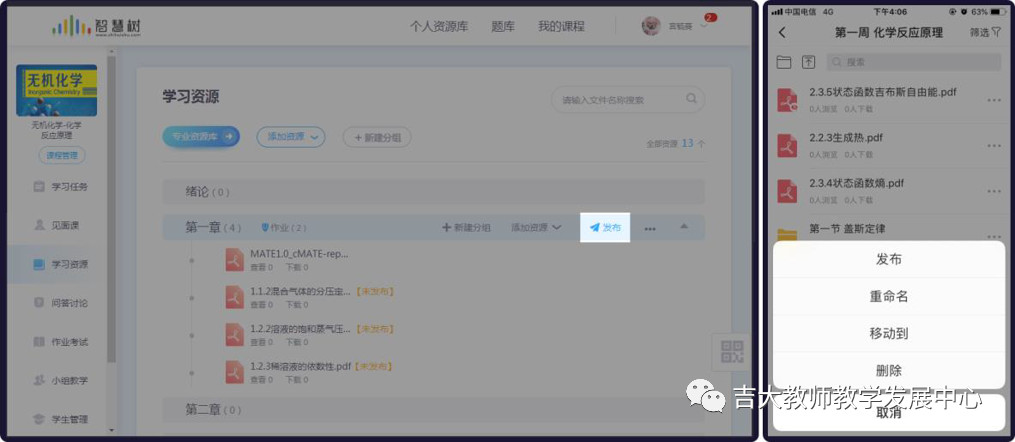Click the PDF icon of MATE1.0_cMATE-rep file

[x=235, y=260]
